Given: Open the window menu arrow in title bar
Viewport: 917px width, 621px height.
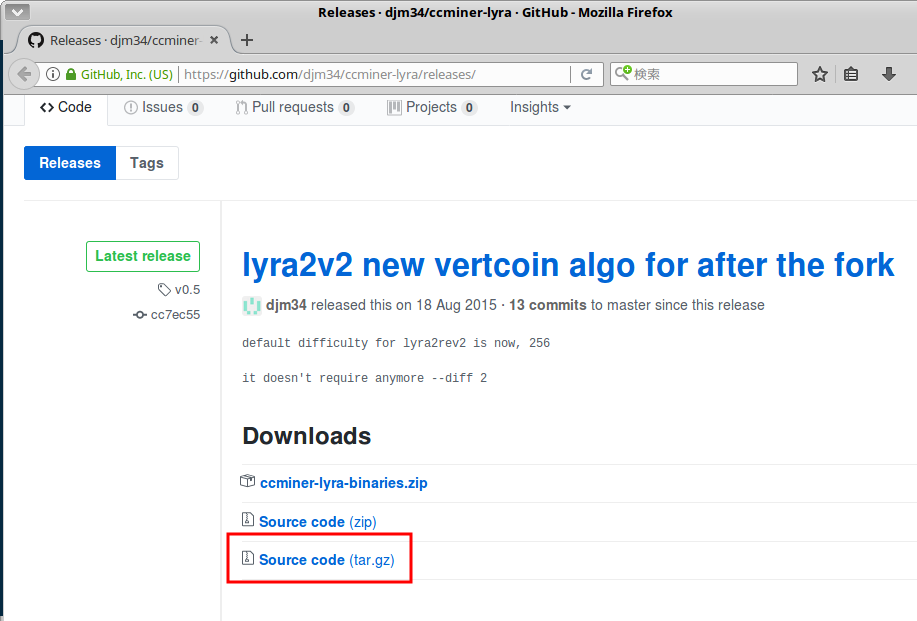Looking at the screenshot, I should 17,12.
